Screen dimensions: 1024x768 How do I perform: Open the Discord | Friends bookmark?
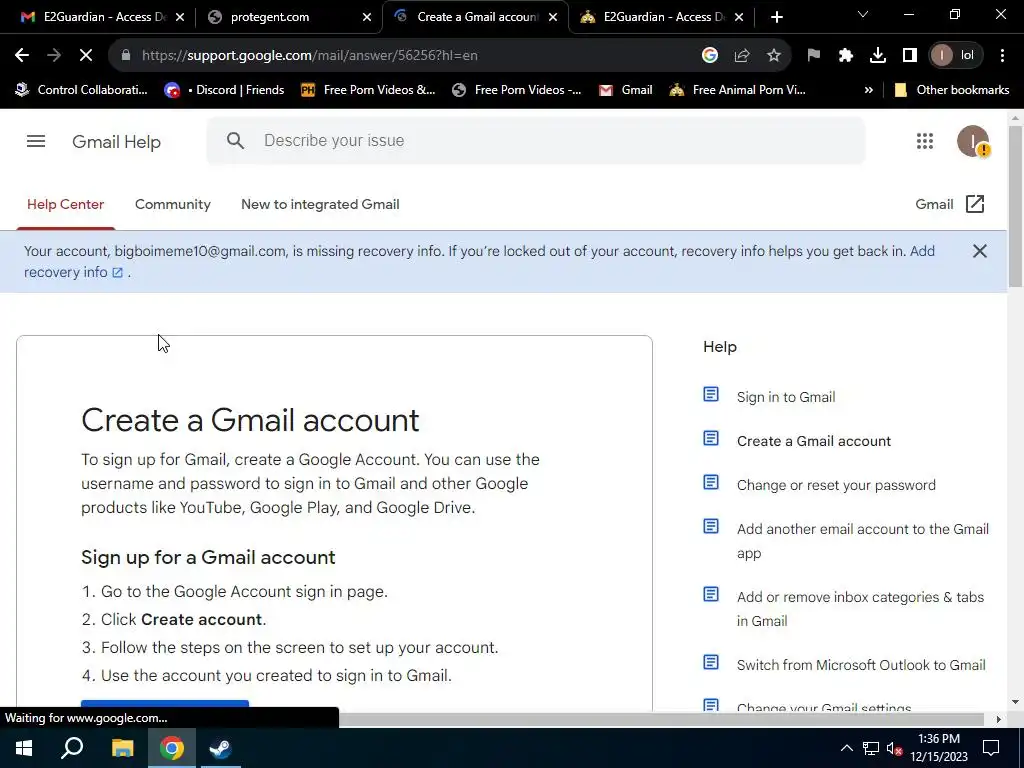pos(224,90)
